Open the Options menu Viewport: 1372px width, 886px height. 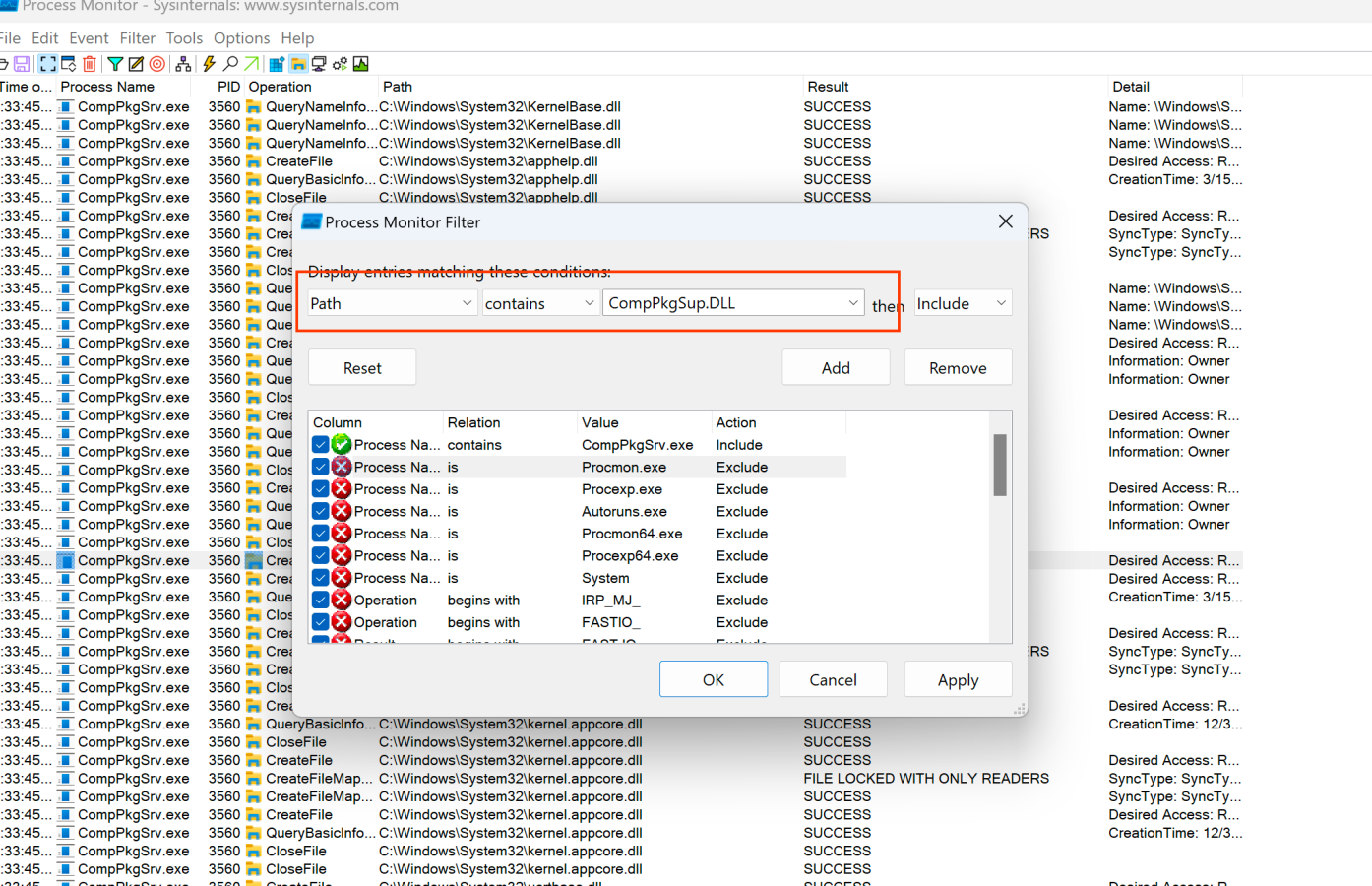[x=241, y=38]
